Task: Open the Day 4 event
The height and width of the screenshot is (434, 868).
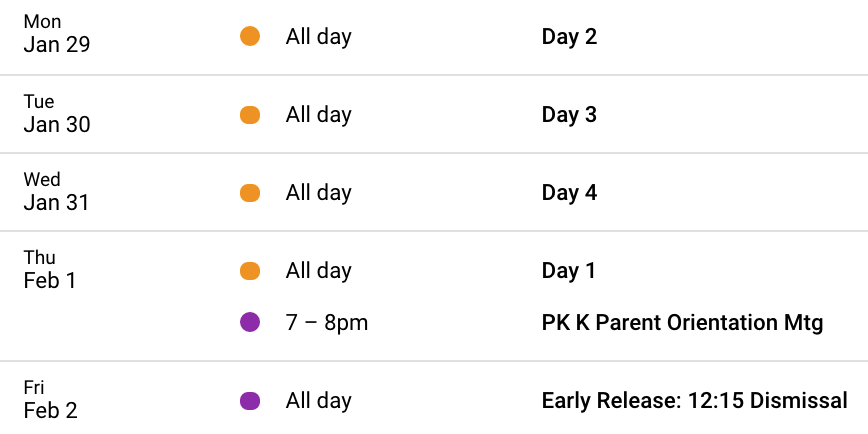Action: [569, 193]
